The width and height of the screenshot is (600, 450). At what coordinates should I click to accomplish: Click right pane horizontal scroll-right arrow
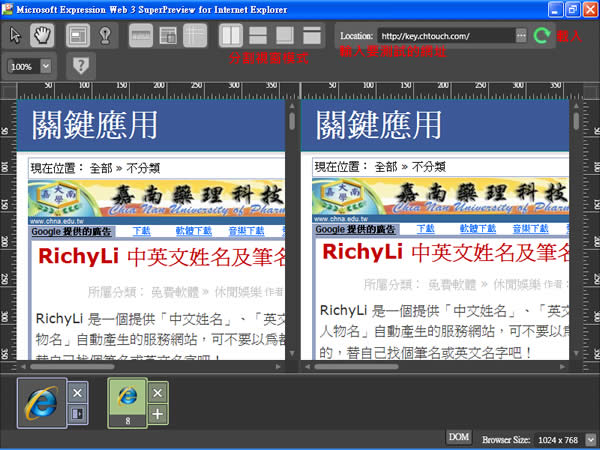562,367
